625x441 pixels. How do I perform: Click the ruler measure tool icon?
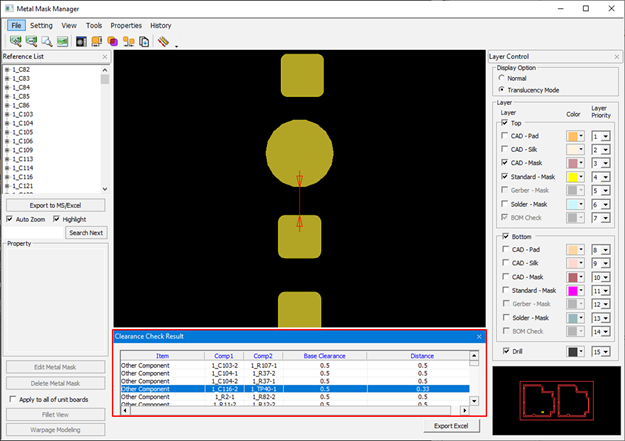pos(163,41)
